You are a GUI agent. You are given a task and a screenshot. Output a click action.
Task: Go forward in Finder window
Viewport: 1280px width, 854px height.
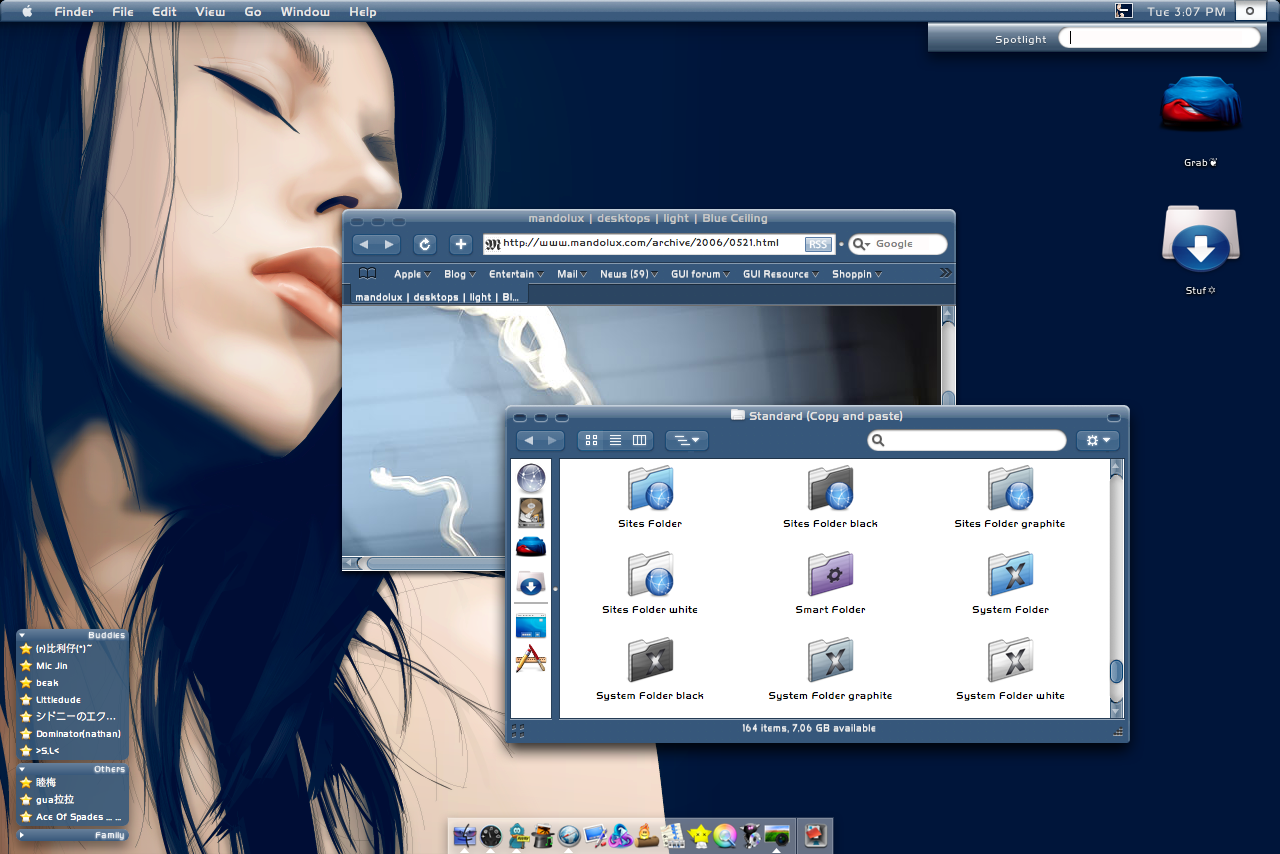(x=553, y=440)
